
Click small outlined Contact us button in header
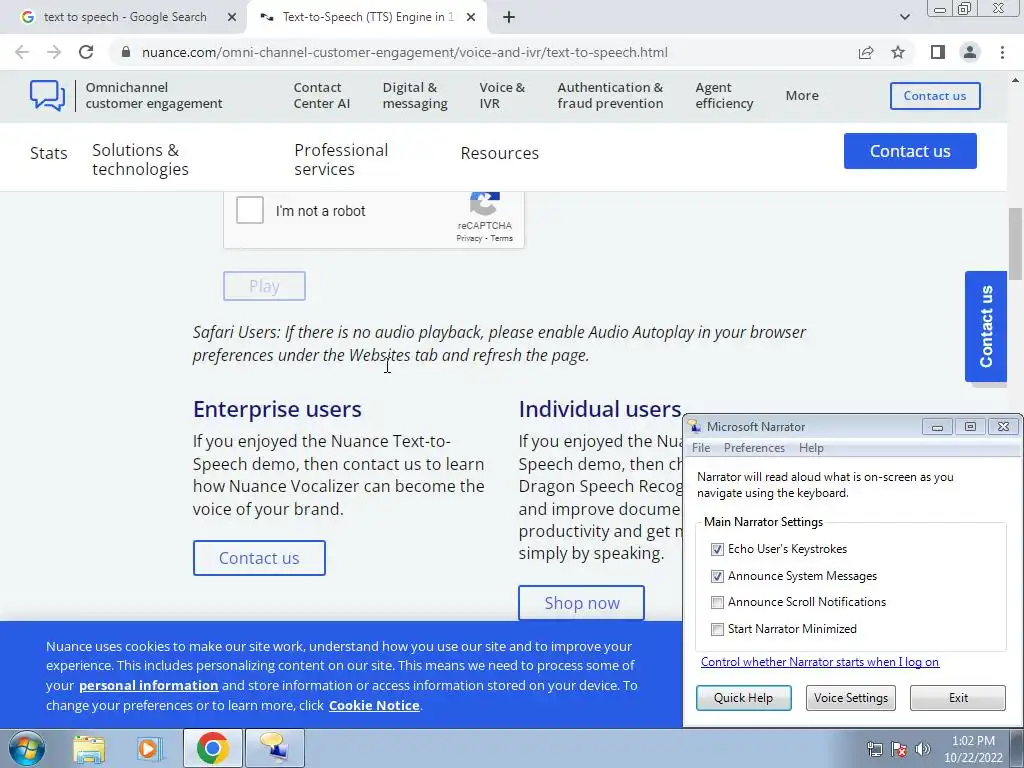coord(935,96)
